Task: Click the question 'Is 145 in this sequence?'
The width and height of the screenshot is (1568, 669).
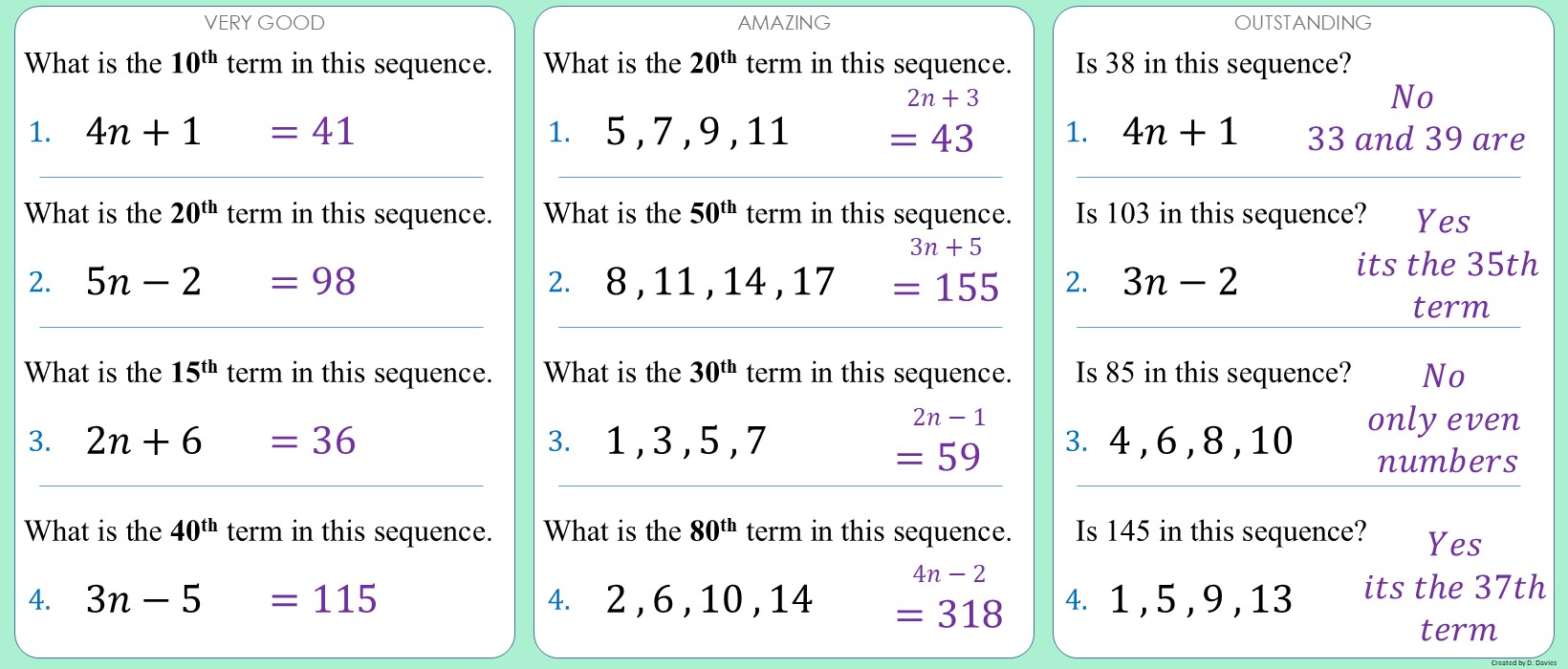Action: 1221,531
